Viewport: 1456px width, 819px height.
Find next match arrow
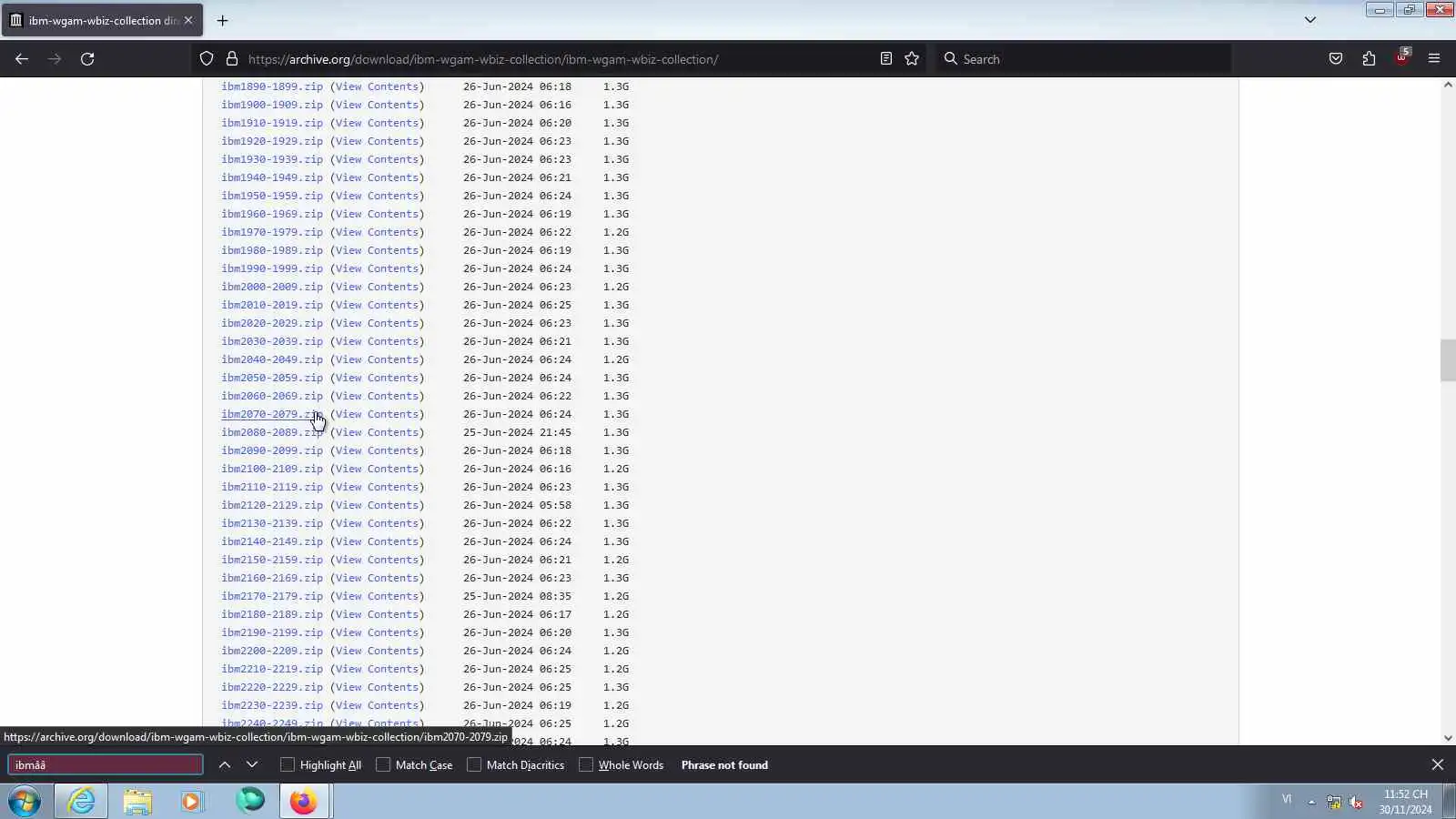pos(252,765)
